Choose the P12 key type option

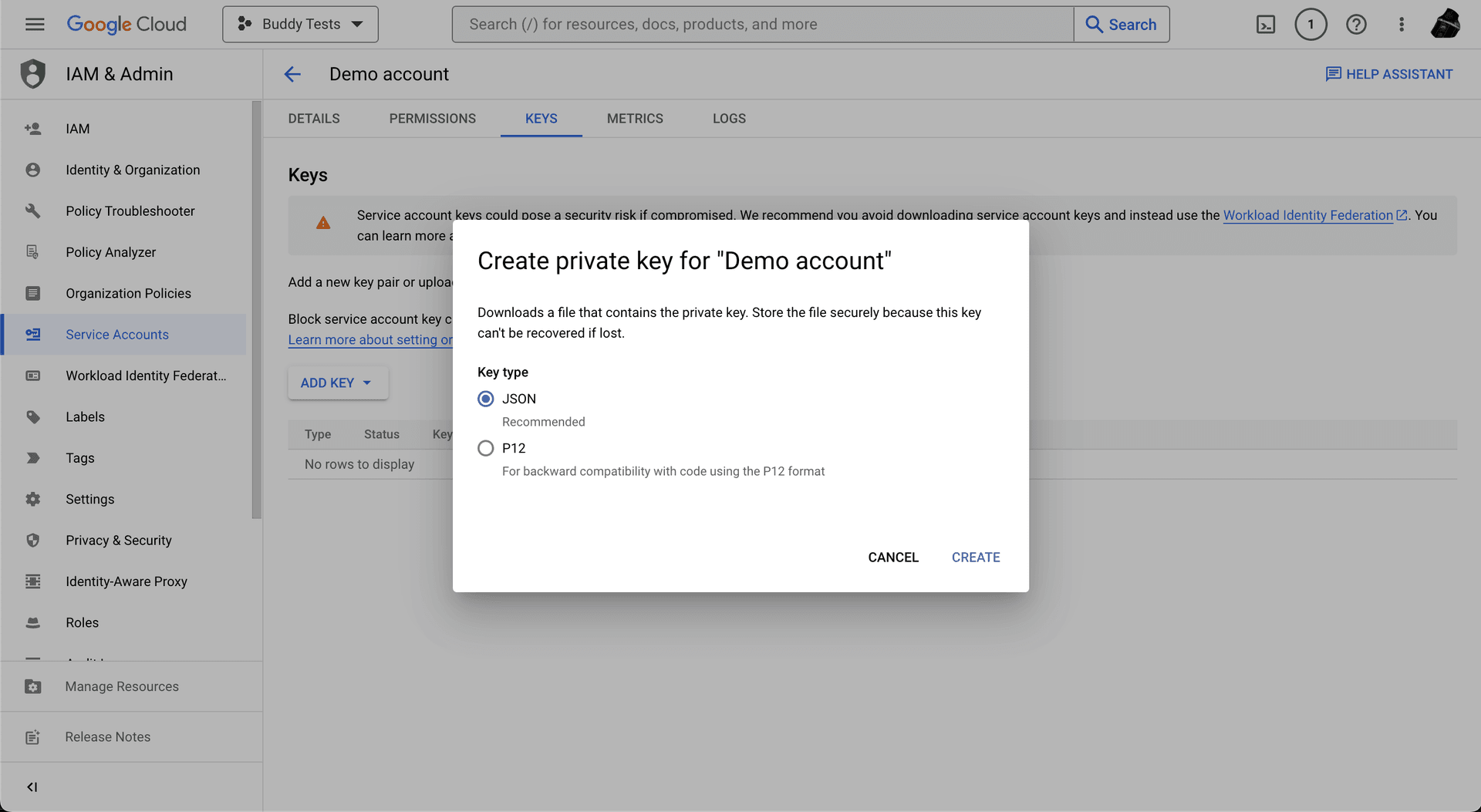point(486,448)
